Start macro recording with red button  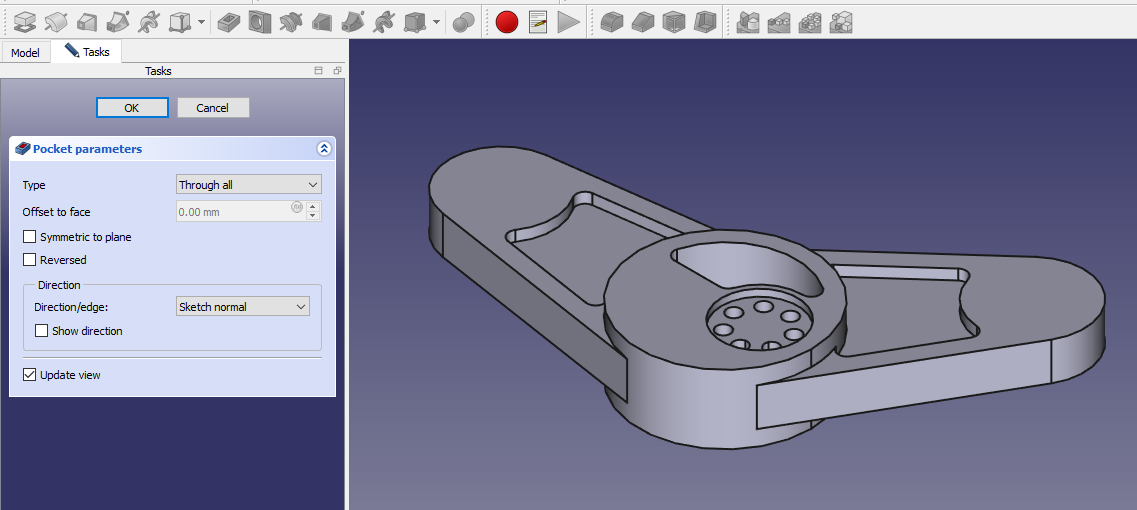507,21
